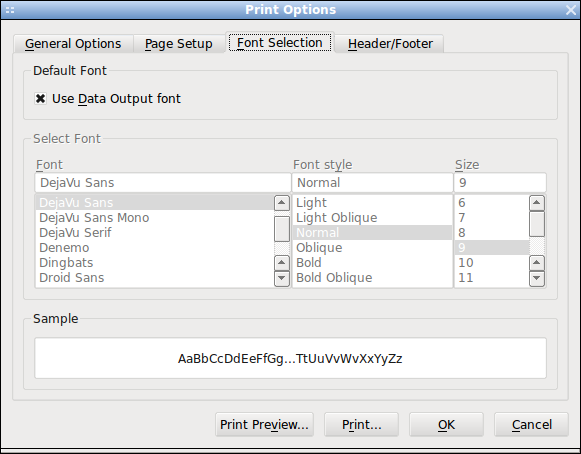Open the Page Setup tab

(179, 44)
